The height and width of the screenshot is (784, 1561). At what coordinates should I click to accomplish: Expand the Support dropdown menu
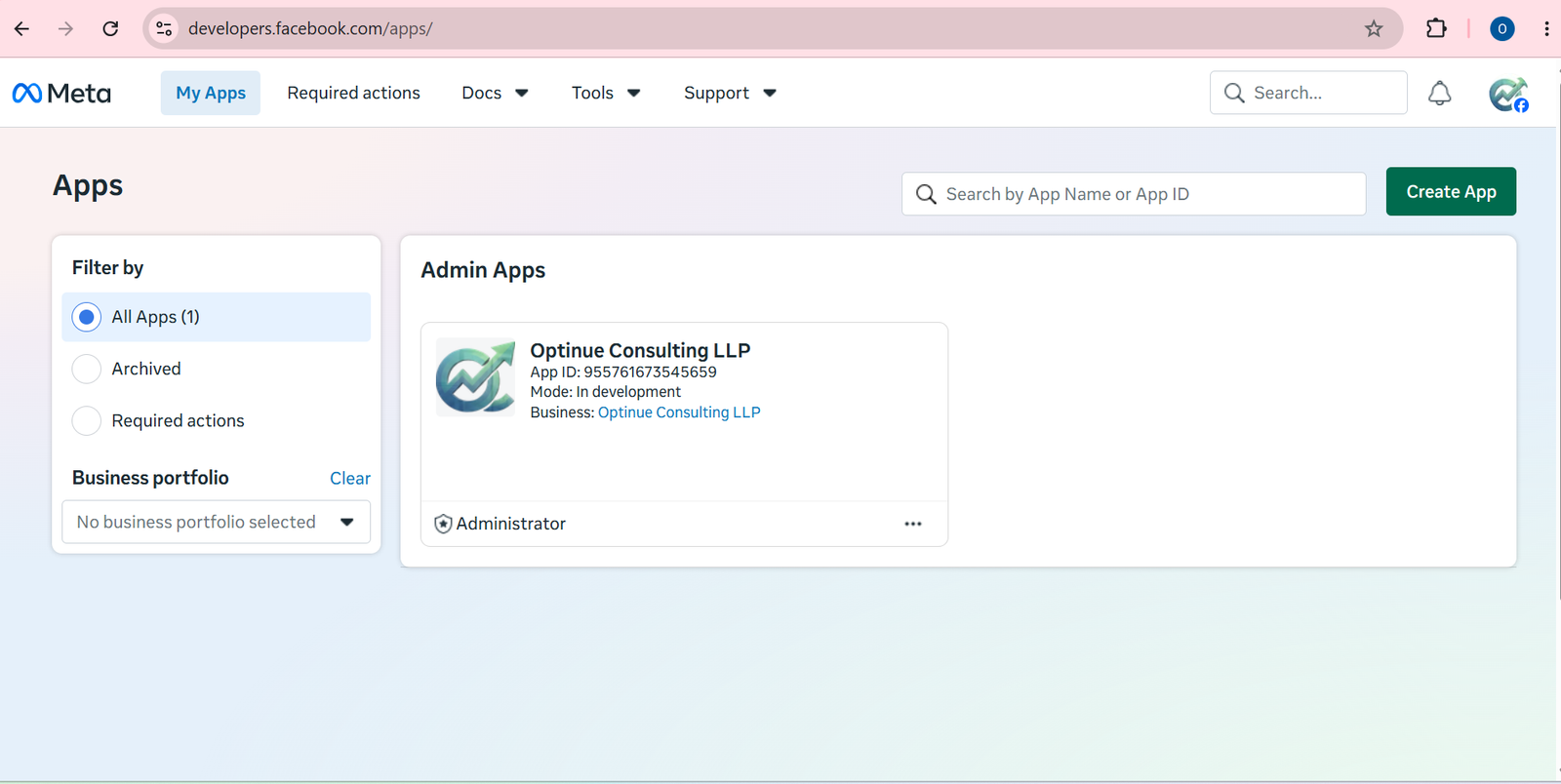[730, 93]
